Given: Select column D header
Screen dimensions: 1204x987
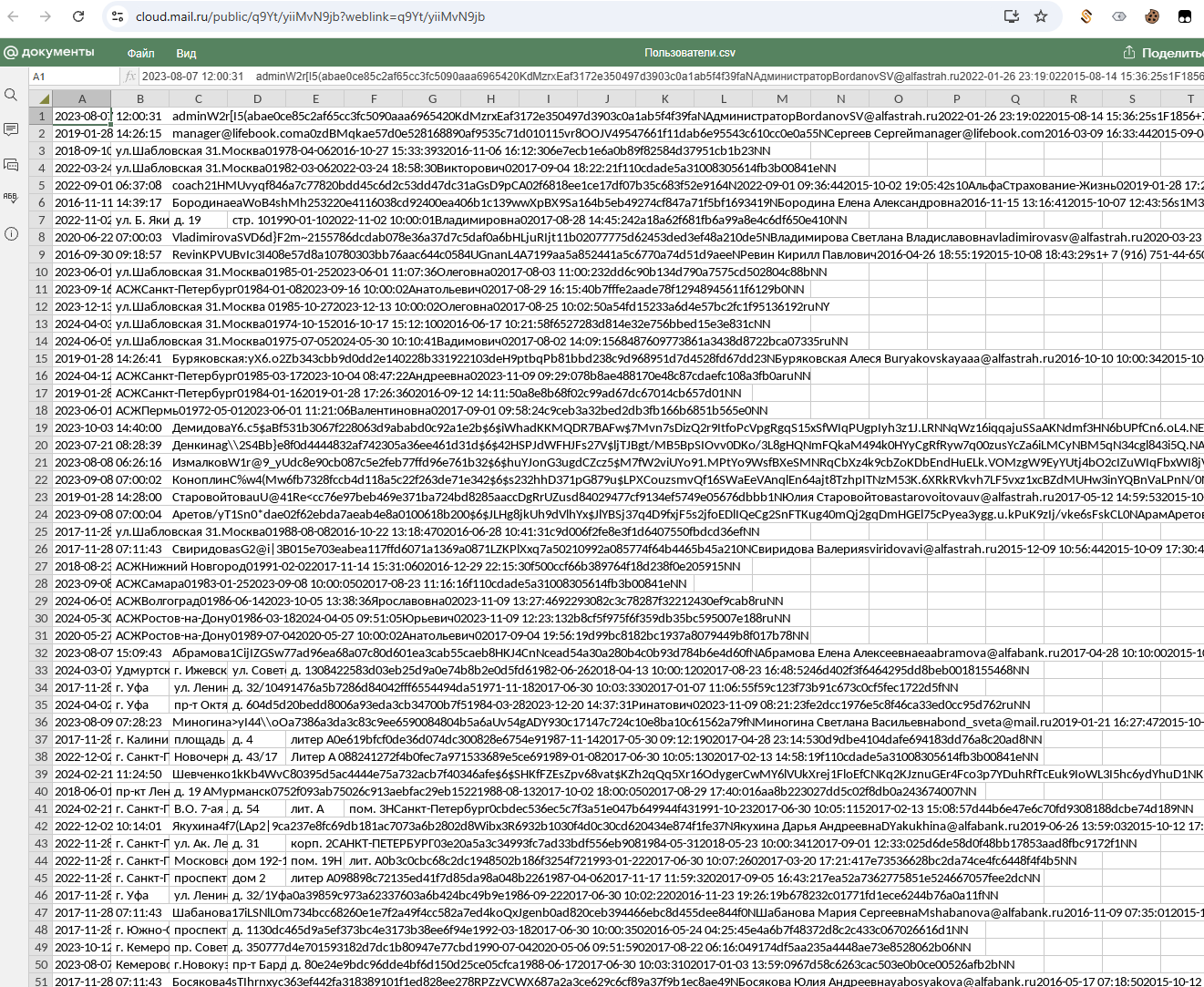Looking at the screenshot, I should (x=257, y=98).
